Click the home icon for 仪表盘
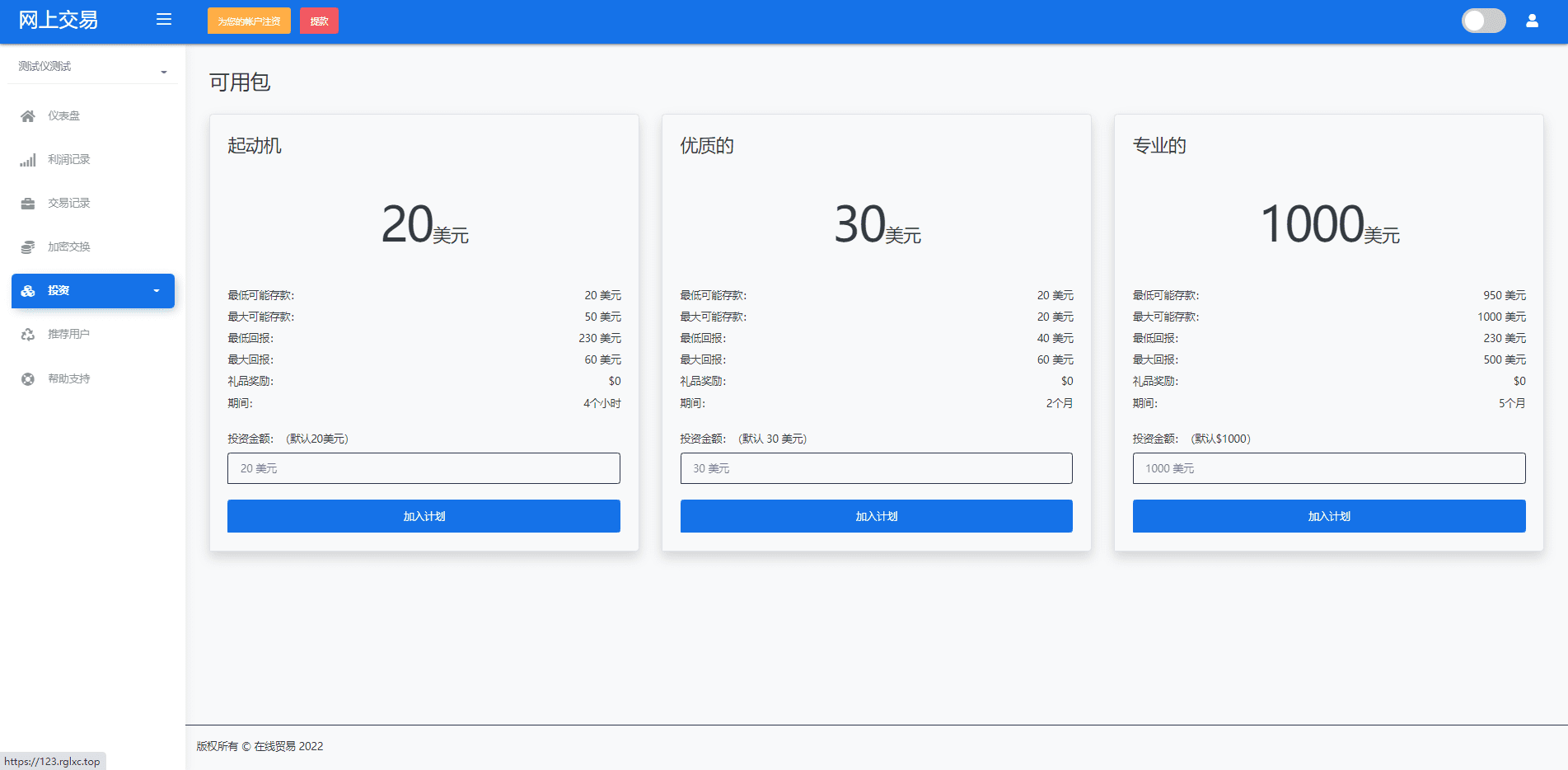Viewport: 1568px width, 770px height. (28, 116)
